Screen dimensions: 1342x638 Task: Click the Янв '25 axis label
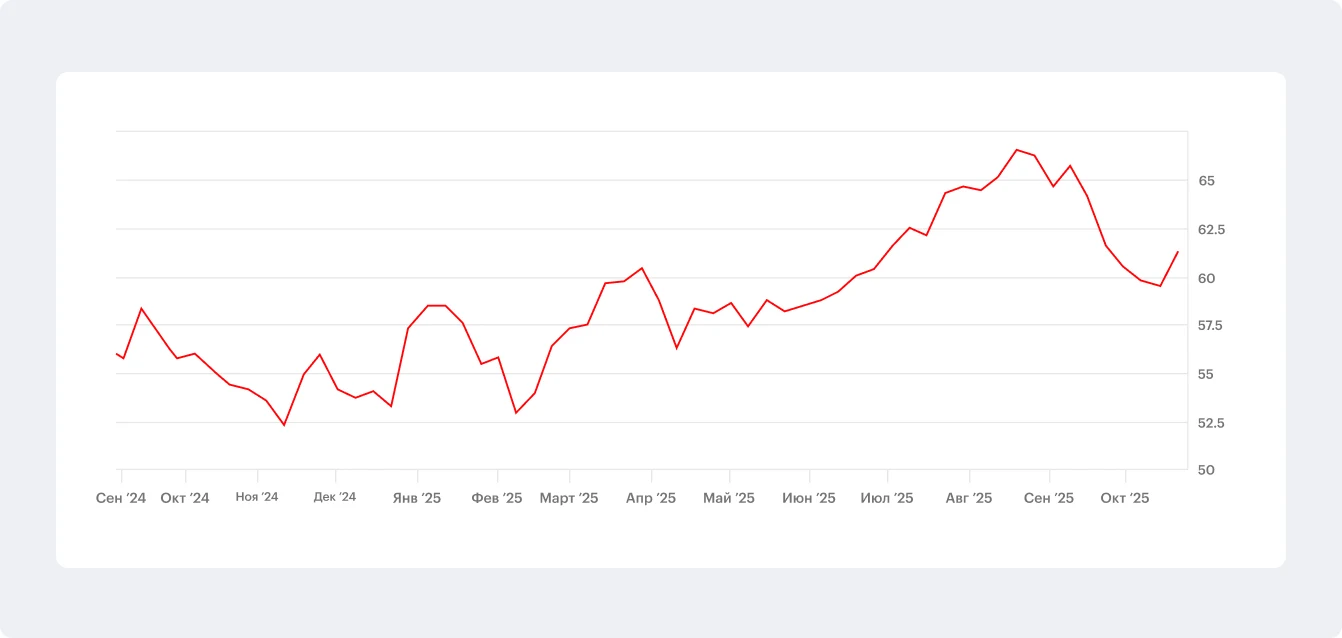417,498
